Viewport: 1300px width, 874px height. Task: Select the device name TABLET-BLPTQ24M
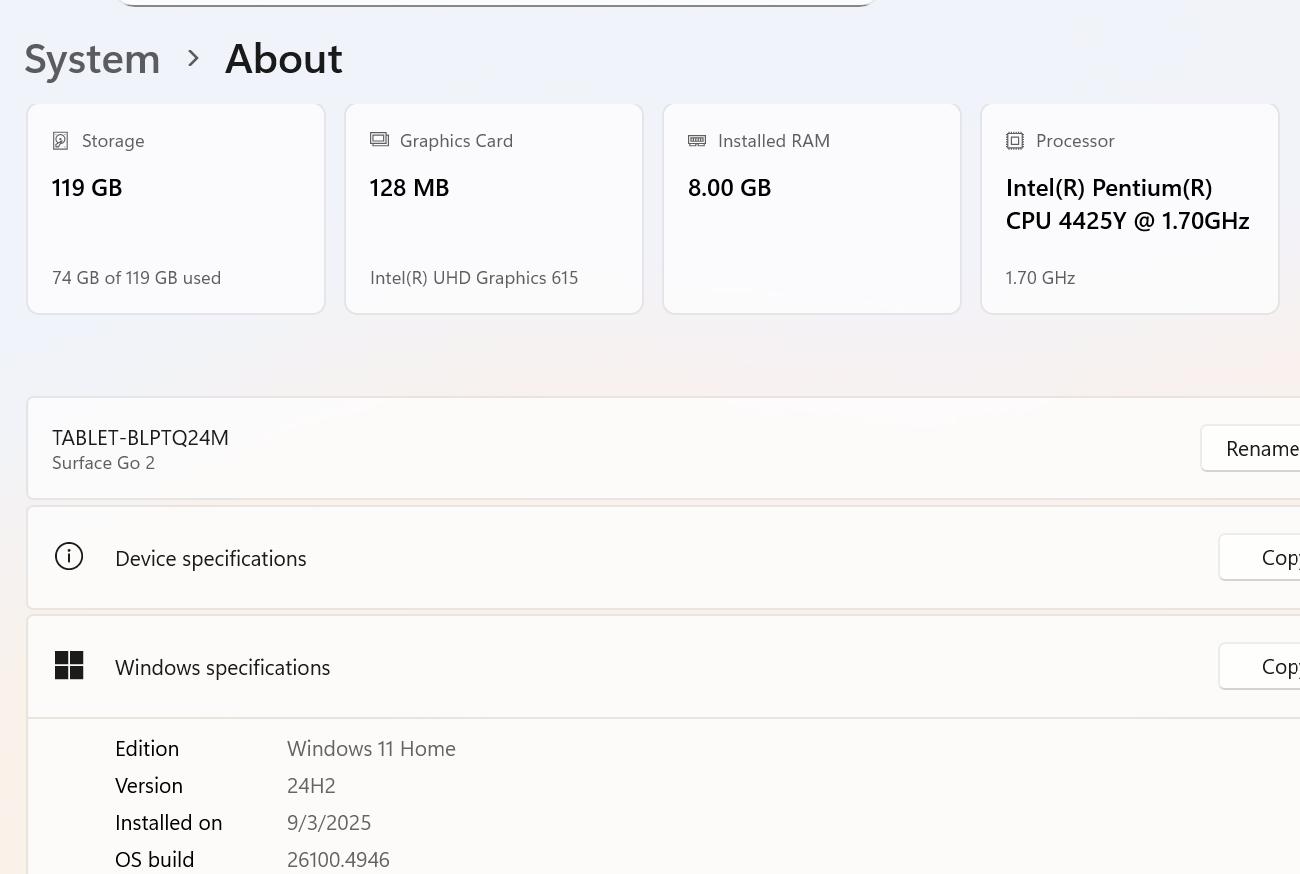[140, 438]
